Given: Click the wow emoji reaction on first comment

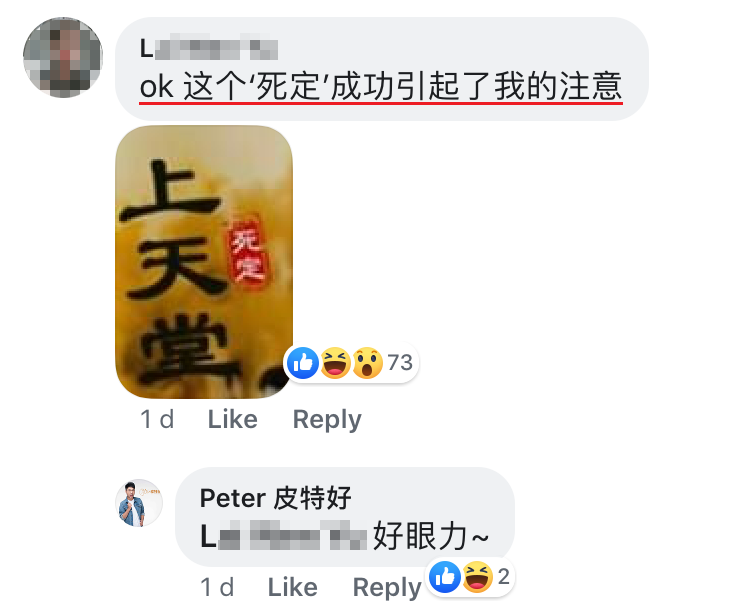Looking at the screenshot, I should [x=367, y=363].
